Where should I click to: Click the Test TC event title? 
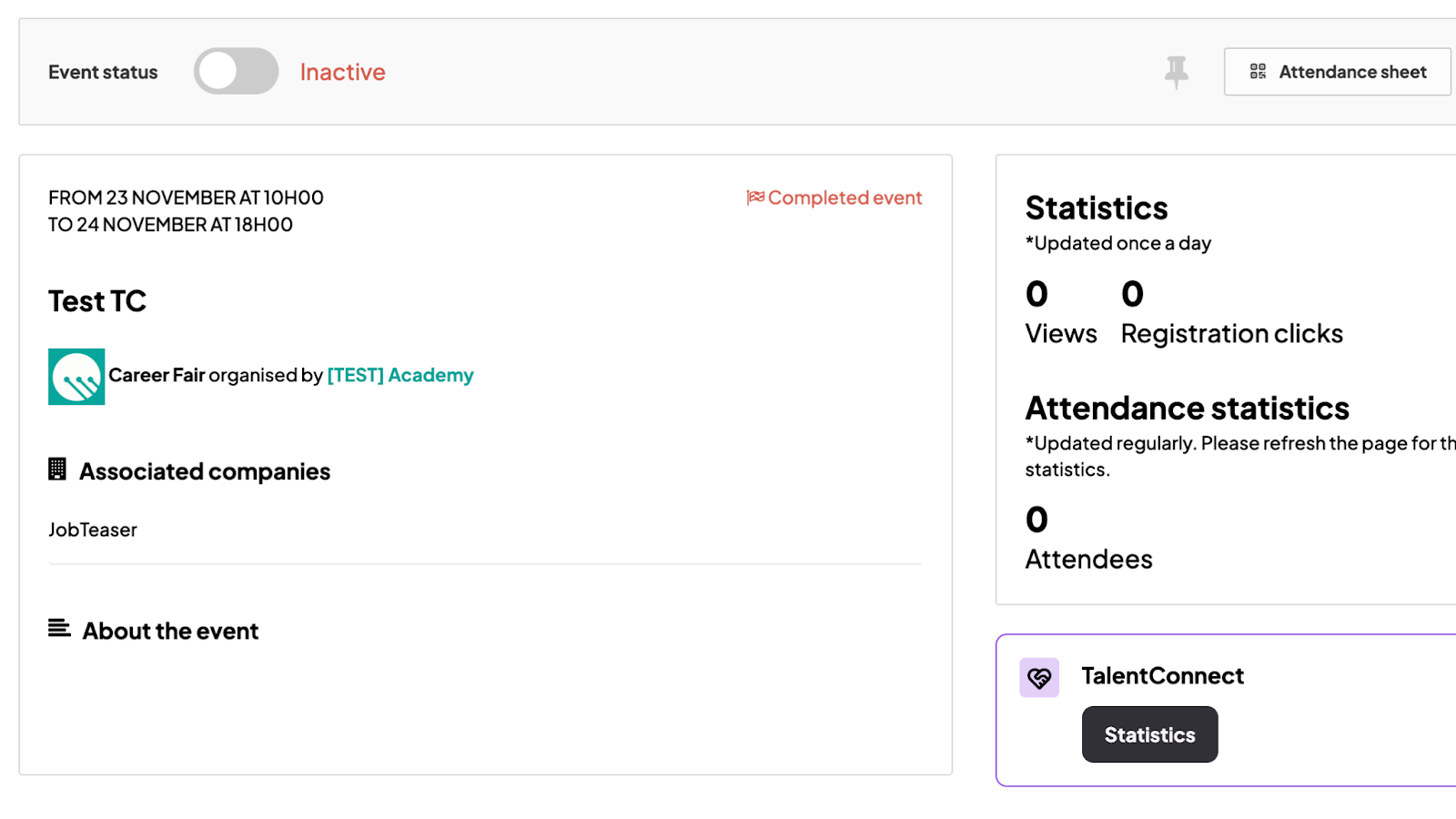point(97,301)
